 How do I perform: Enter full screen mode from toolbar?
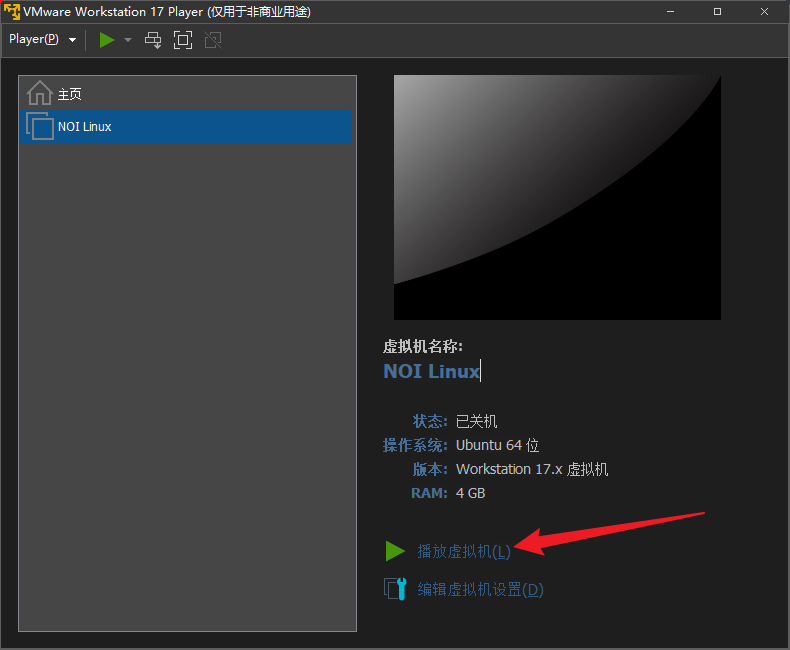pyautogui.click(x=182, y=40)
